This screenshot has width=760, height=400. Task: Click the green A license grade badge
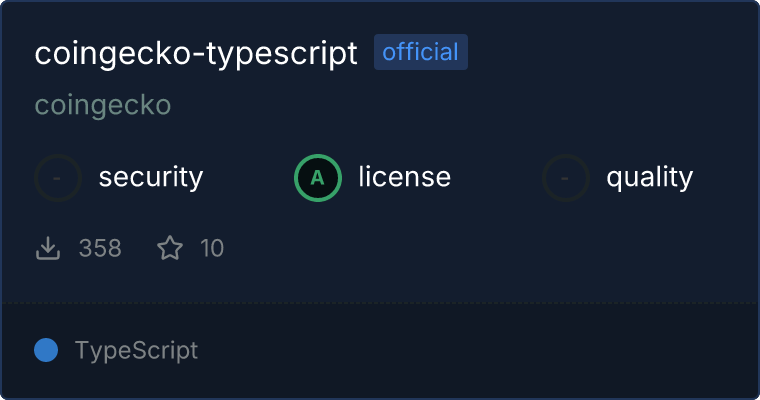(x=318, y=178)
